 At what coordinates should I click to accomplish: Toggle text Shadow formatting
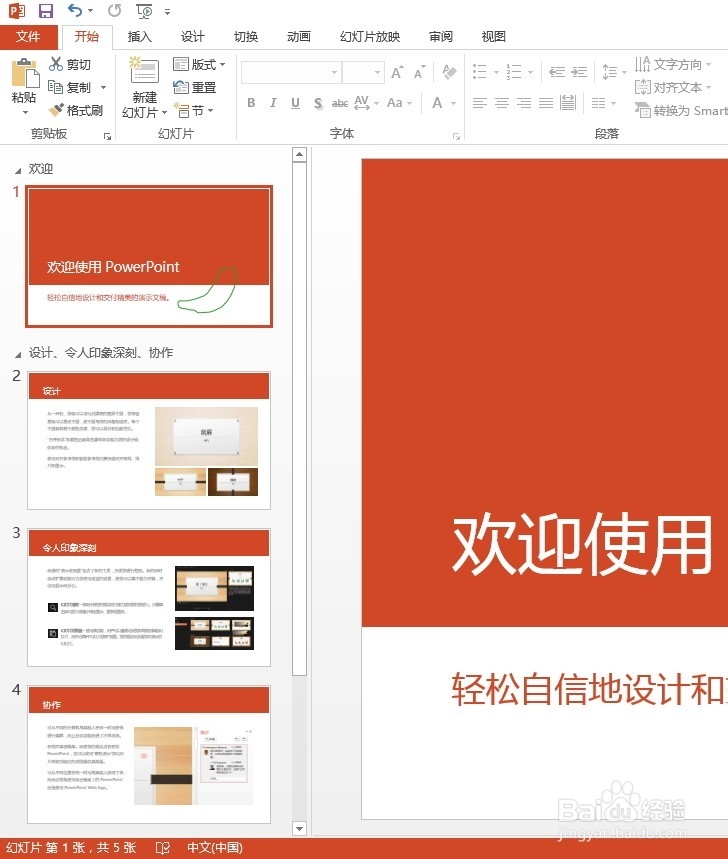pos(318,103)
